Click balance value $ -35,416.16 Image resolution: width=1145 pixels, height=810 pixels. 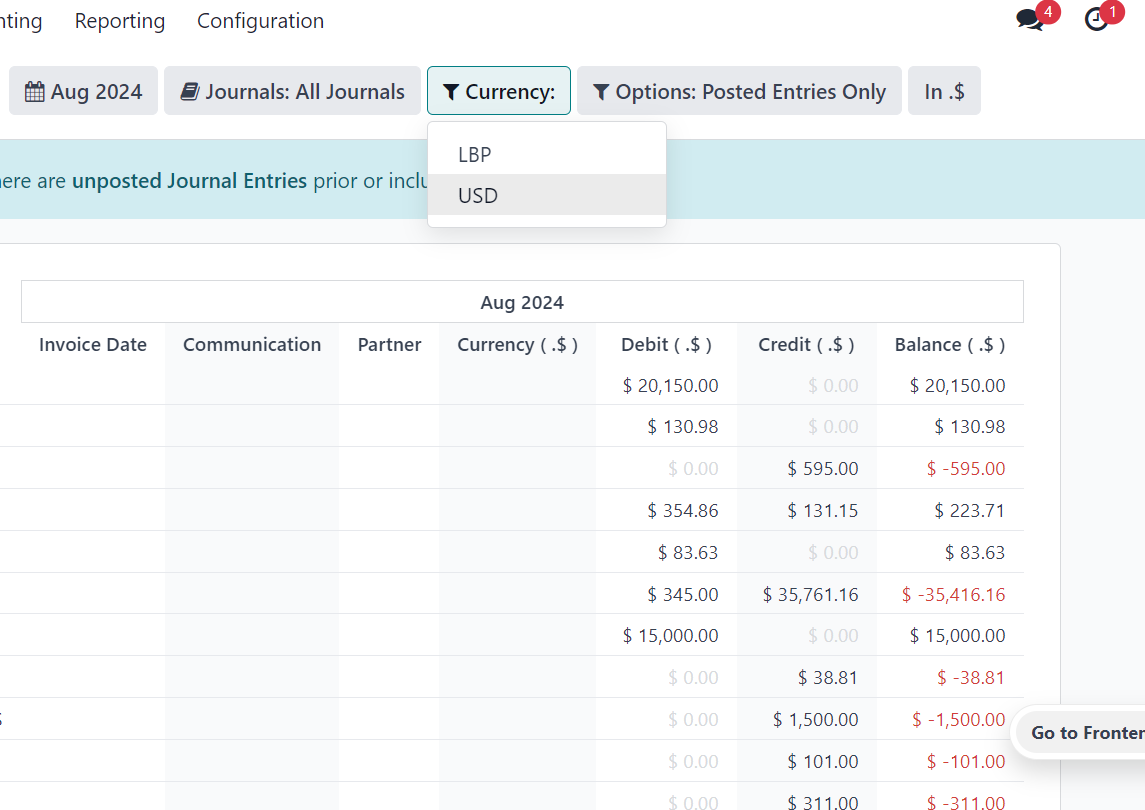coord(954,595)
